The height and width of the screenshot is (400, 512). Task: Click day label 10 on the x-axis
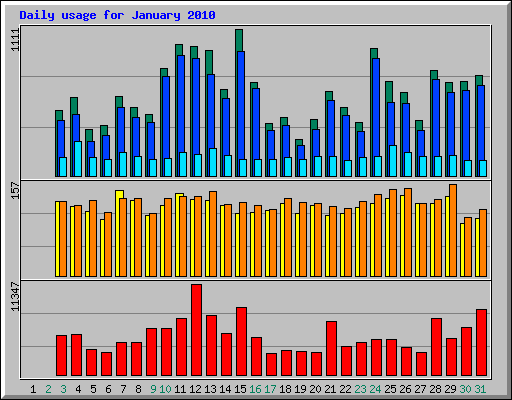(x=165, y=389)
